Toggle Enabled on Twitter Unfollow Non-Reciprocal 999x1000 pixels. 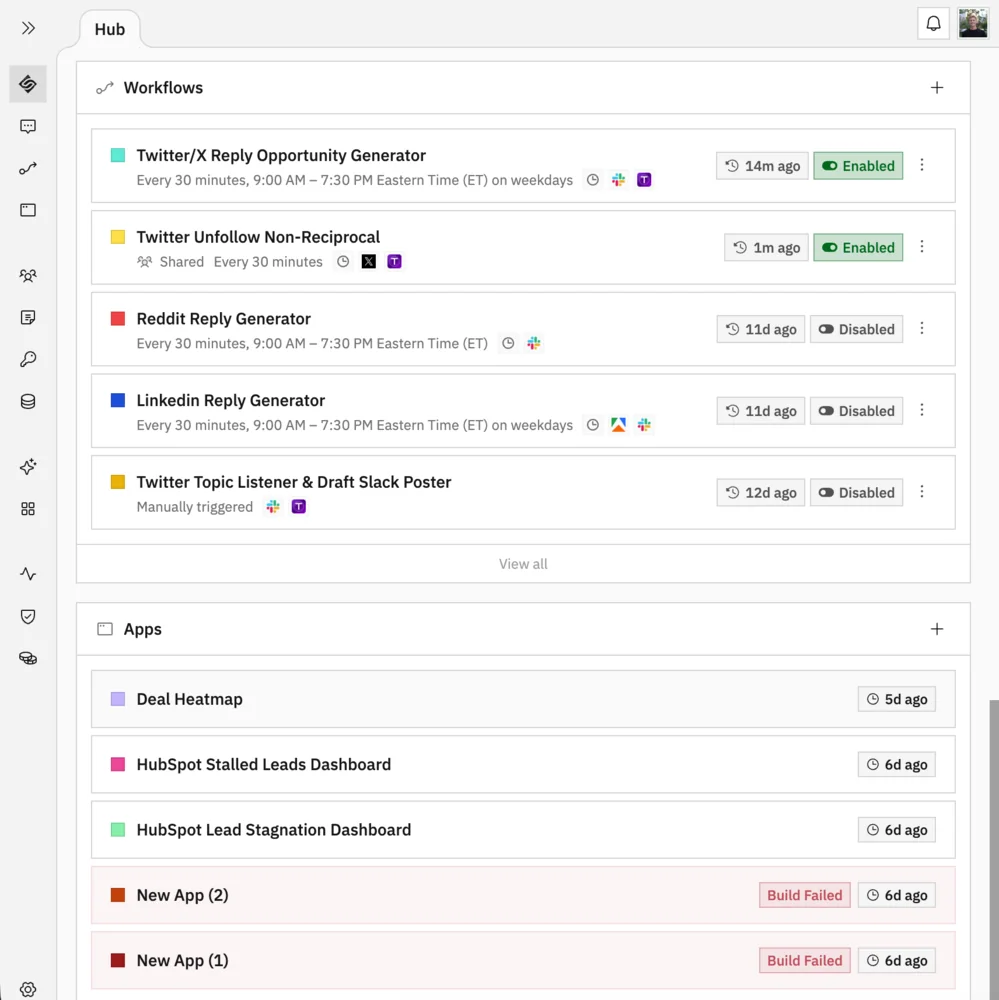tap(858, 247)
